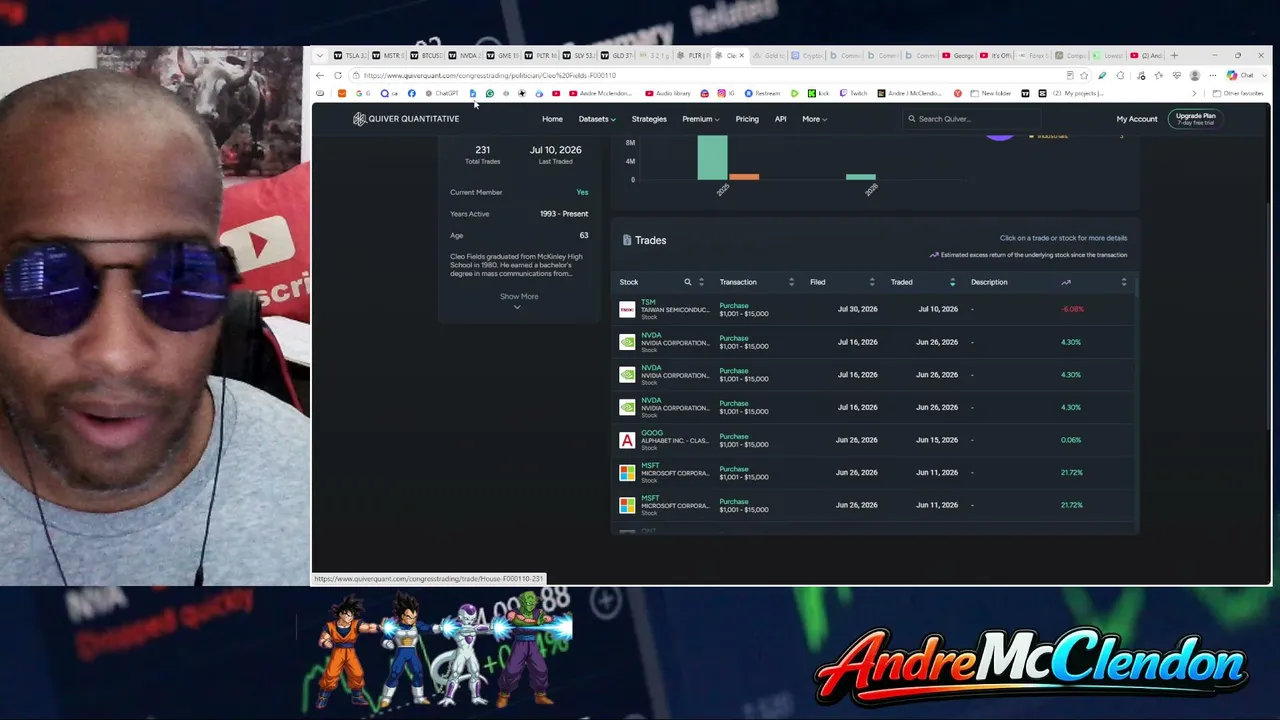Open the kick bookmark

tap(819, 94)
